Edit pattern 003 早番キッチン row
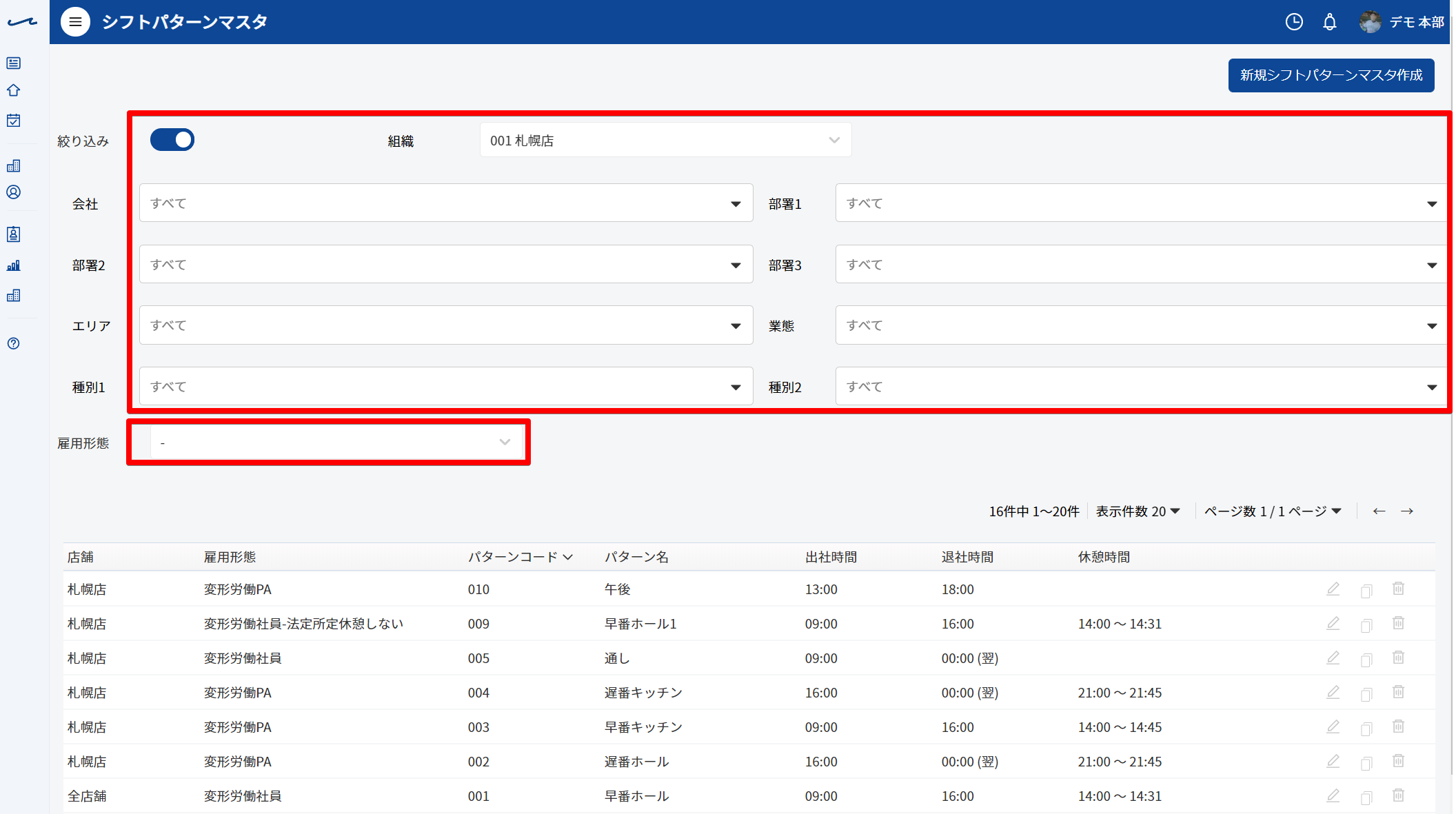The width and height of the screenshot is (1456, 814). tap(1333, 727)
